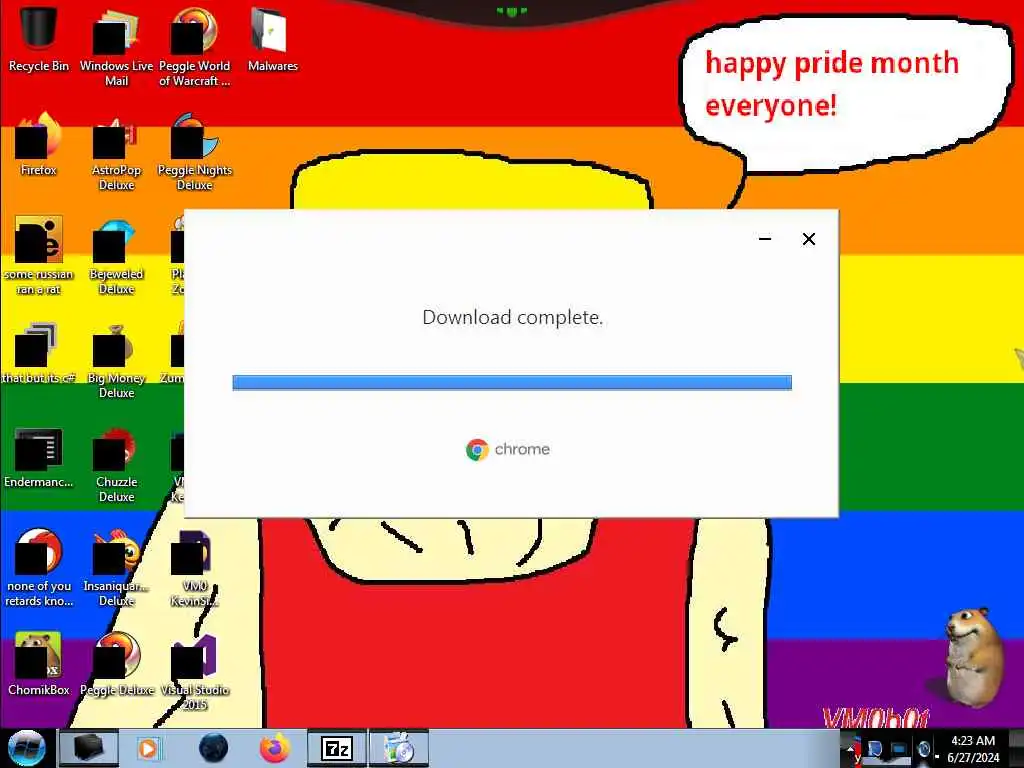Open the dark globe taskbar icon
Image resolution: width=1024 pixels, height=768 pixels.
click(x=213, y=748)
